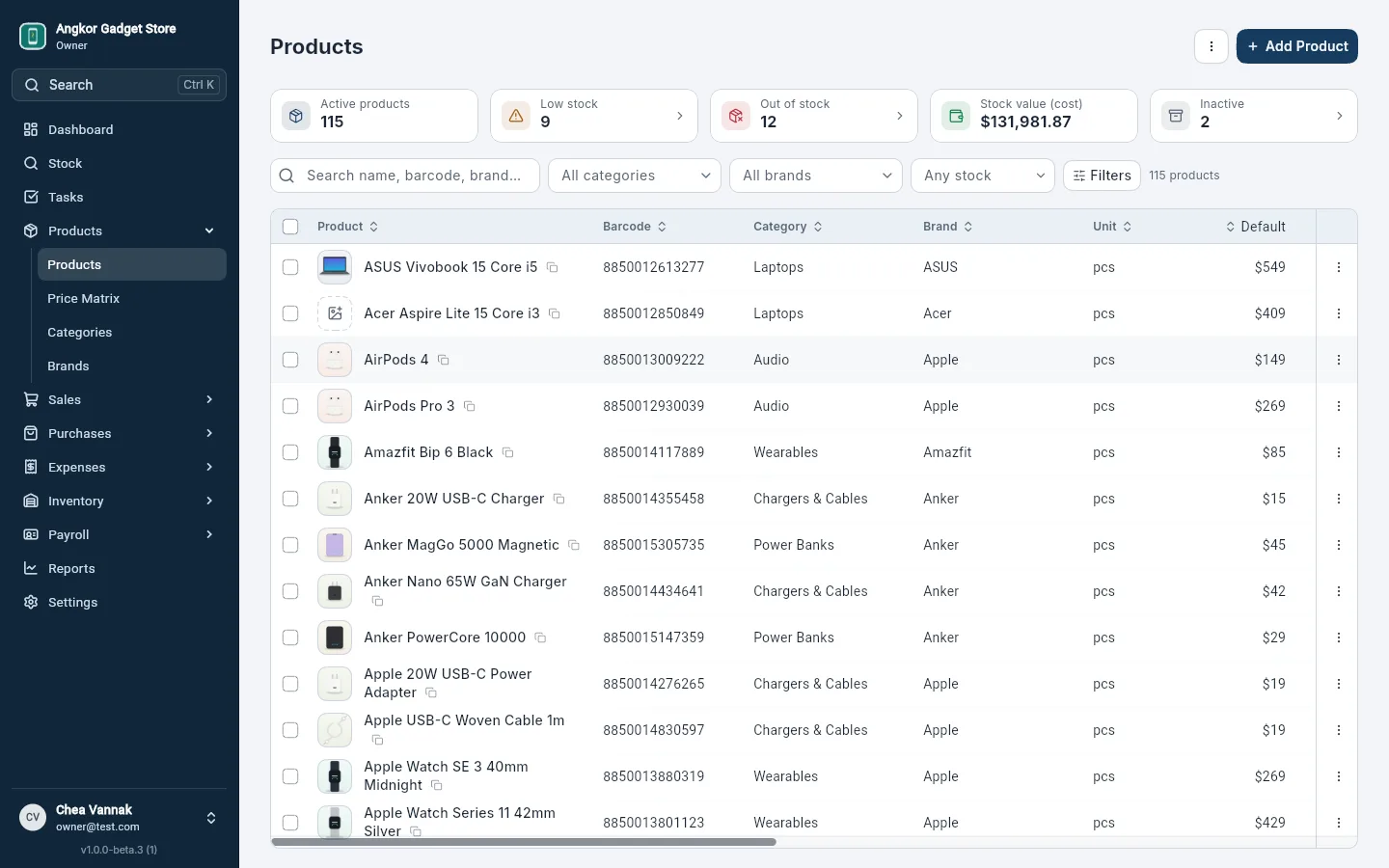Toggle the select-all products checkbox
This screenshot has width=1389, height=868.
[x=290, y=227]
